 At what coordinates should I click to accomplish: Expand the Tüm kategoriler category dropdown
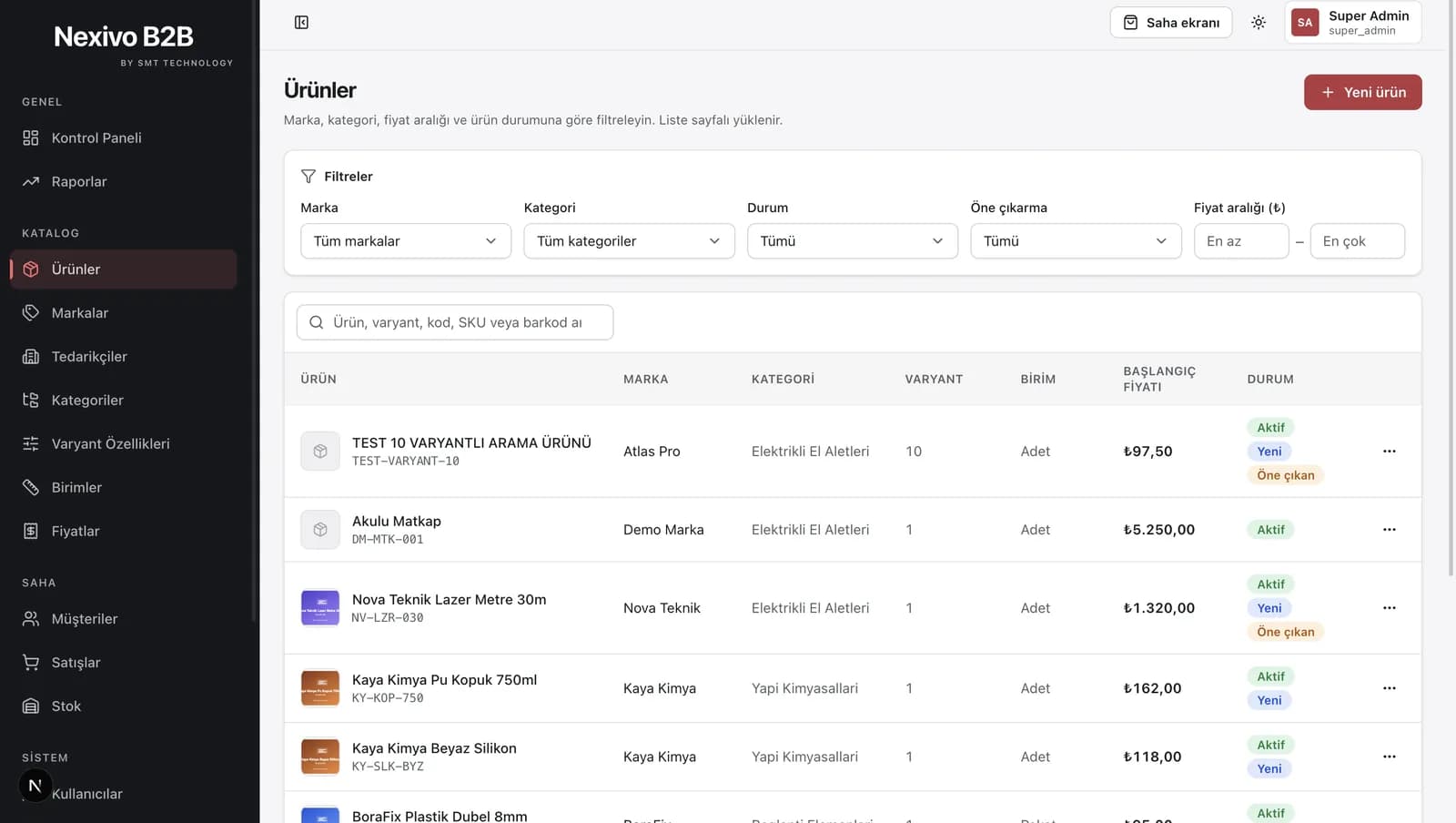point(629,241)
